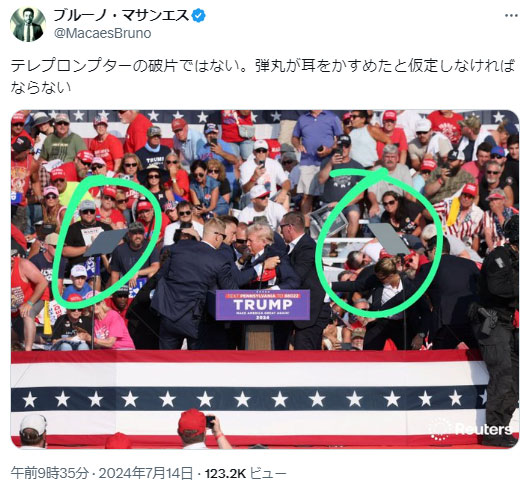Click the second line of tweet text ならない

pyautogui.click(x=41, y=87)
